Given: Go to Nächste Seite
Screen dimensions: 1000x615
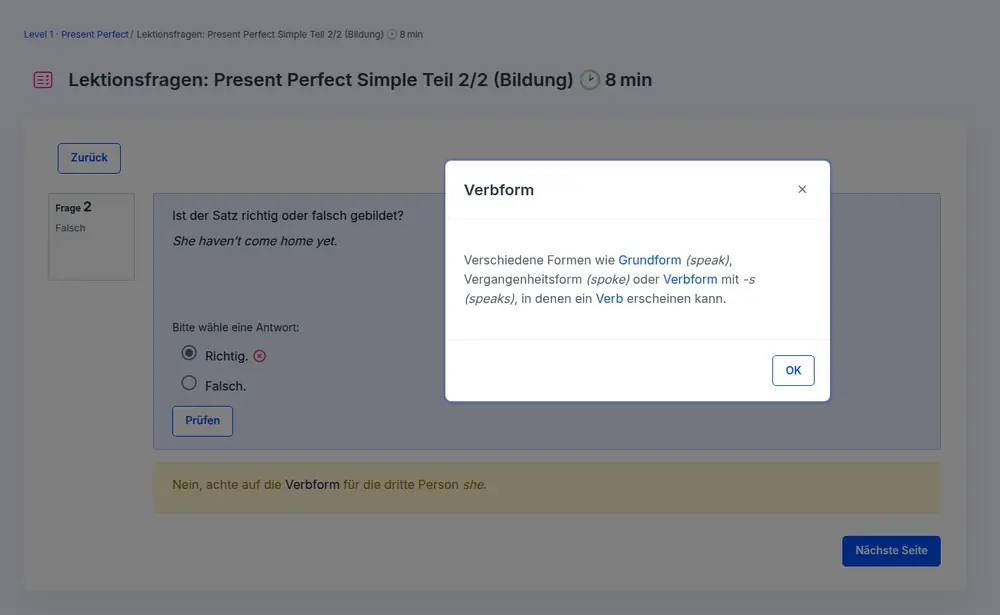Looking at the screenshot, I should (x=891, y=551).
